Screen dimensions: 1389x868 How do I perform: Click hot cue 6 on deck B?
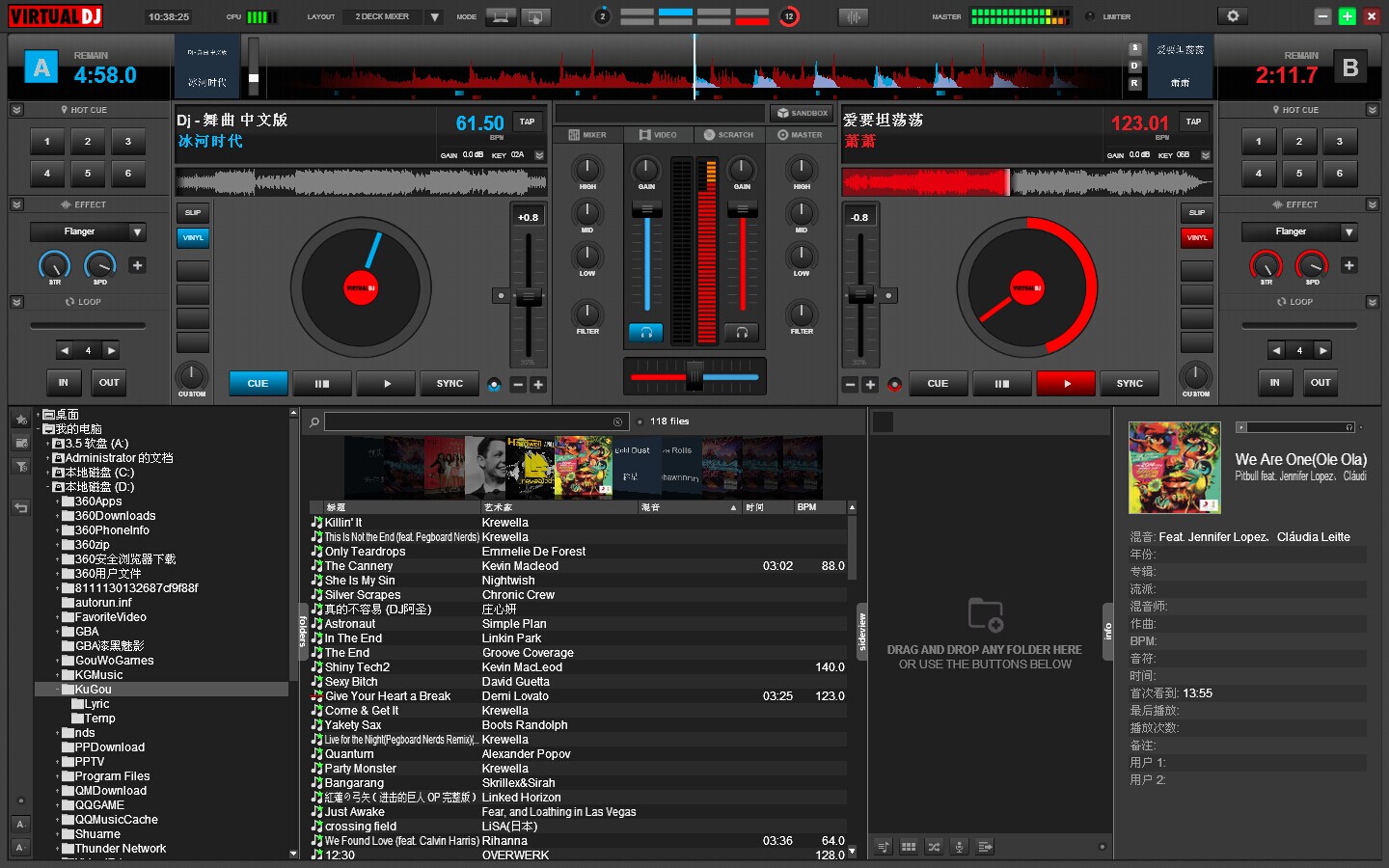coord(1339,174)
